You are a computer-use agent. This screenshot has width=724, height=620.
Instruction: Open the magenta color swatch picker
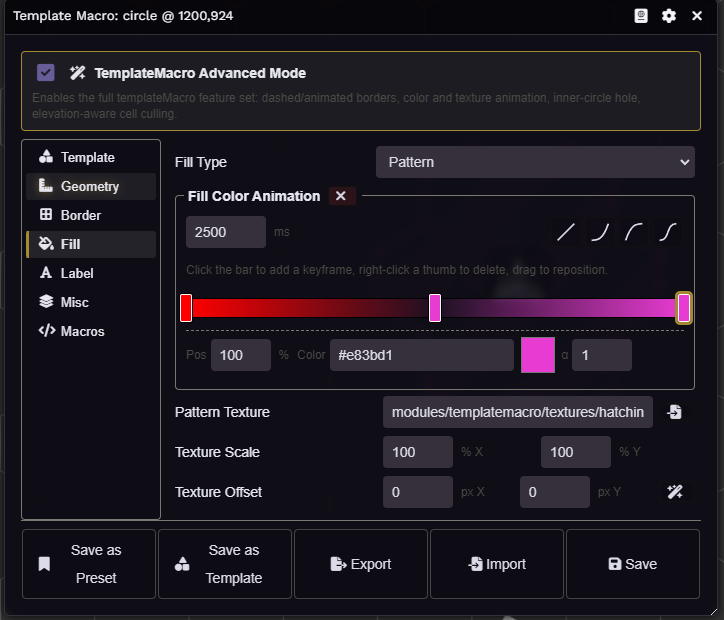pyautogui.click(x=538, y=355)
